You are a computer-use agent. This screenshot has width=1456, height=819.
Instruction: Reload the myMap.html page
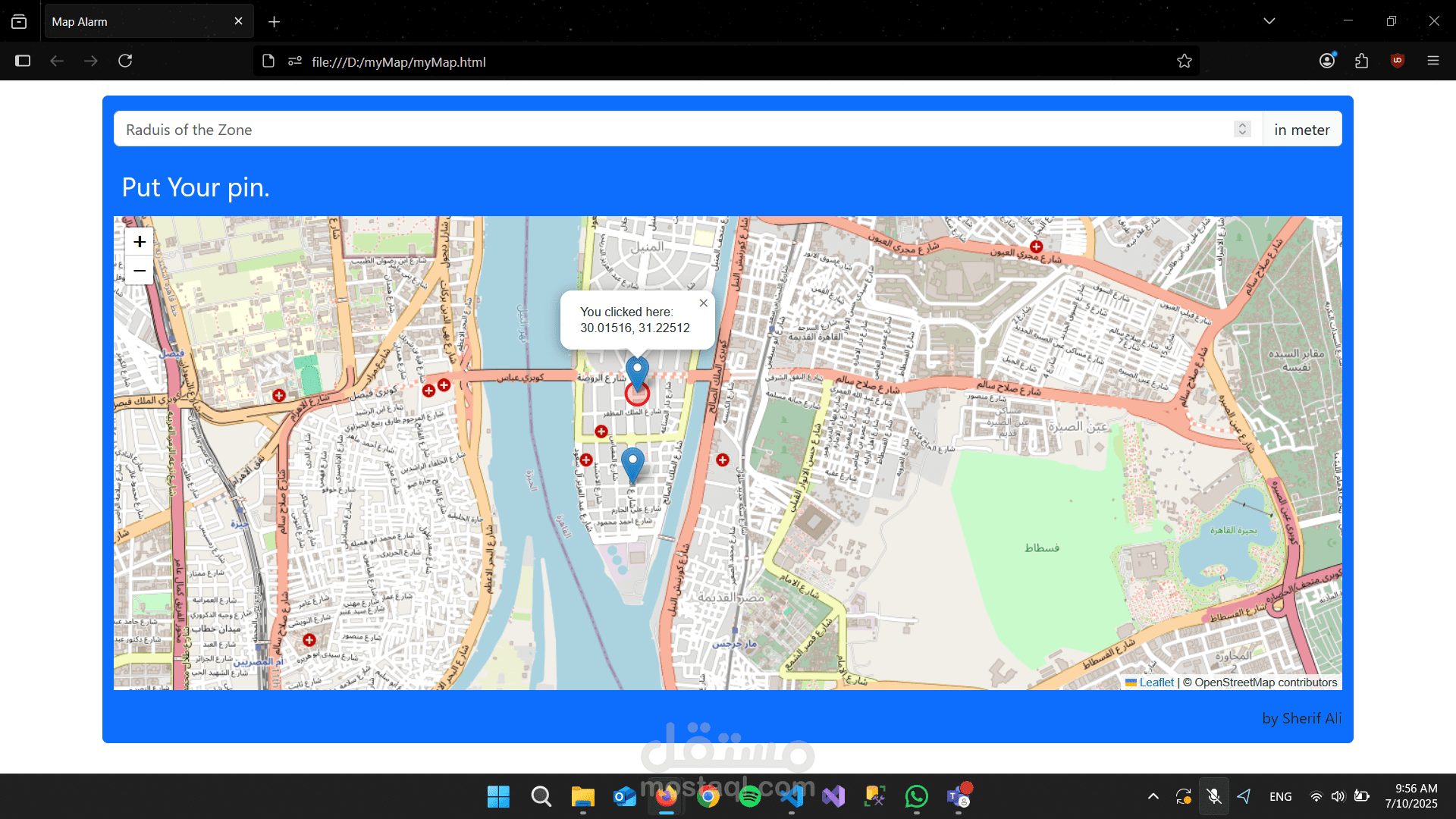126,61
